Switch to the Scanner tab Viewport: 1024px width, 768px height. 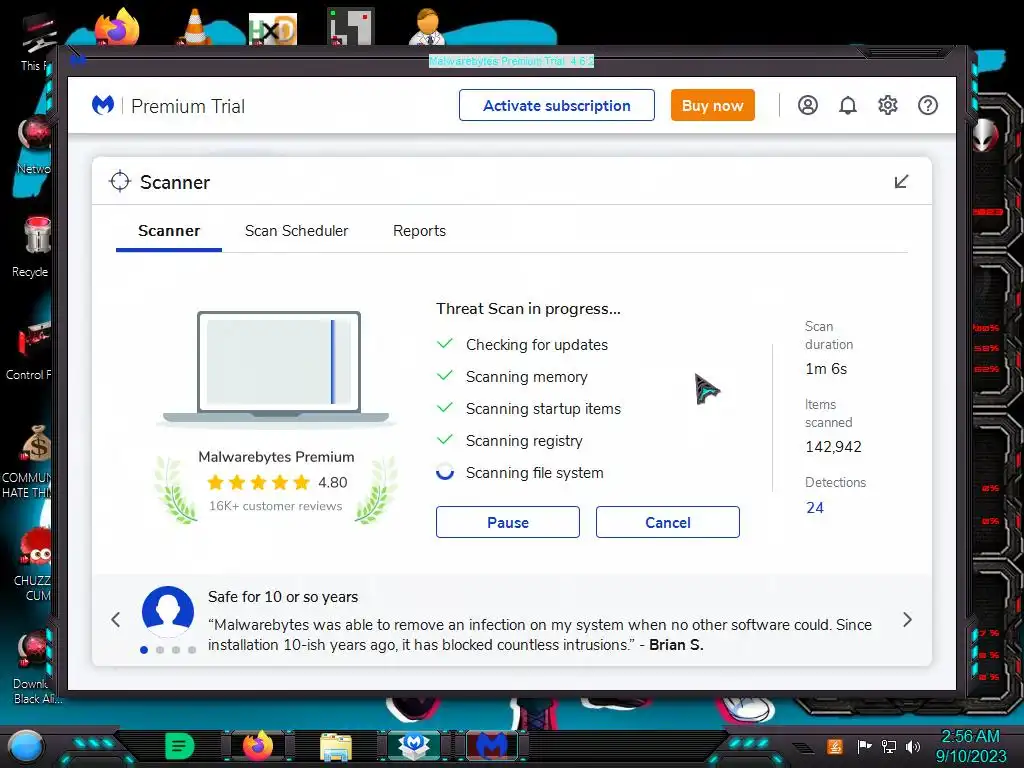coord(169,231)
